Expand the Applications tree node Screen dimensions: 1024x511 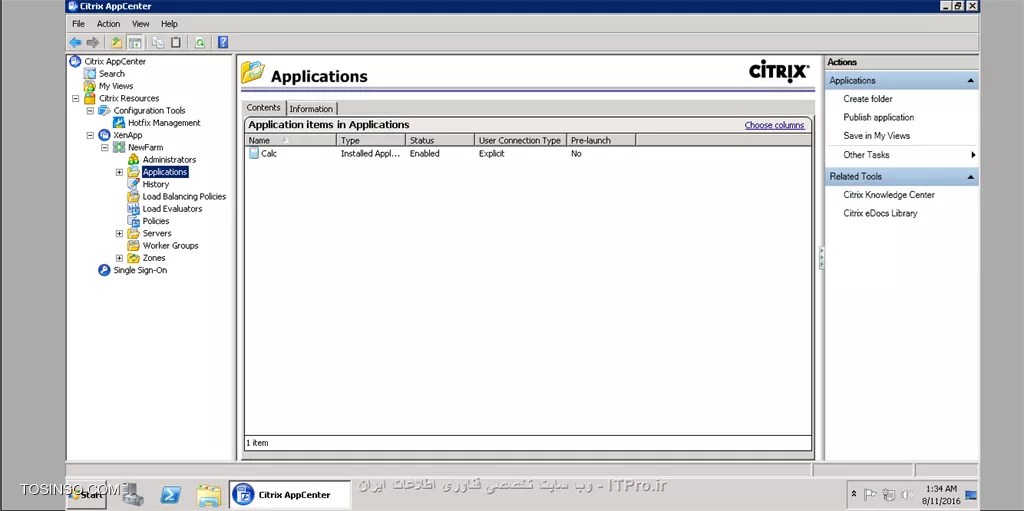(x=119, y=172)
